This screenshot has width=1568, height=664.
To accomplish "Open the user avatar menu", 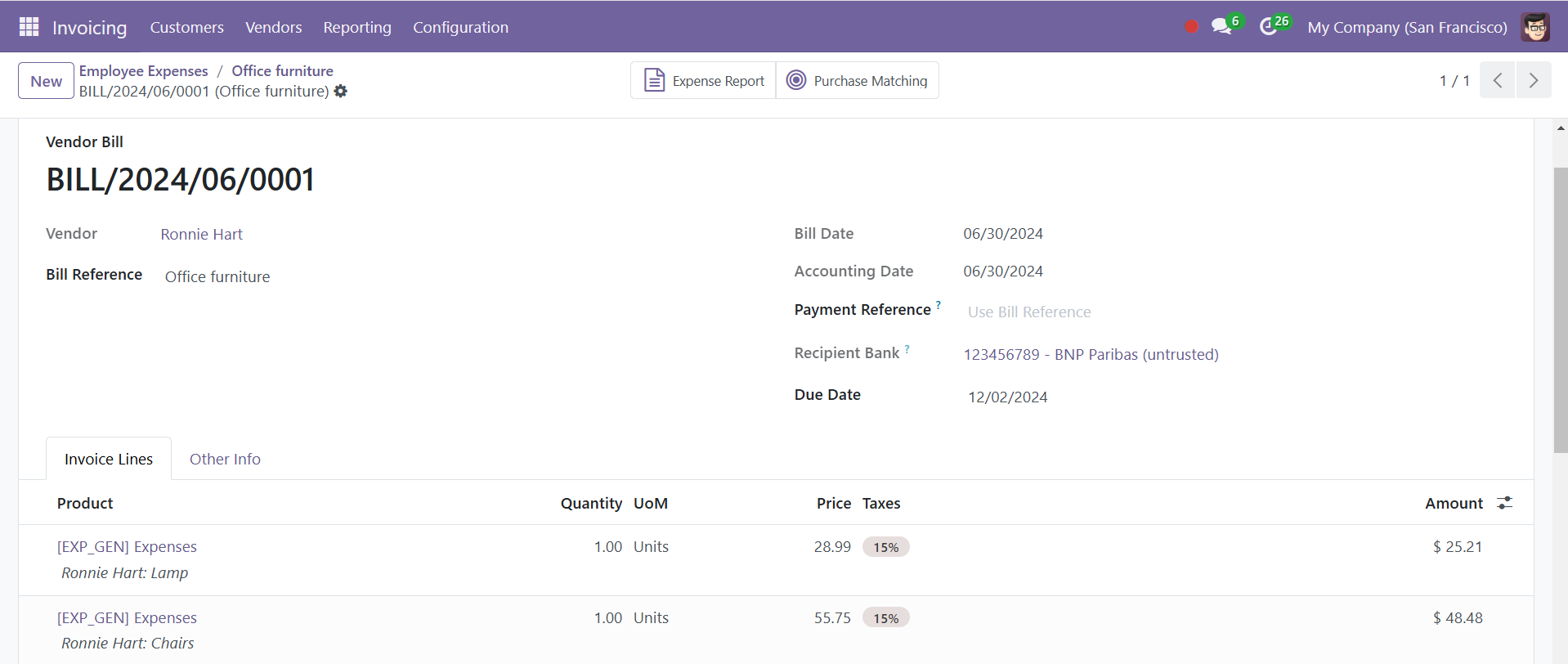I will [1535, 27].
